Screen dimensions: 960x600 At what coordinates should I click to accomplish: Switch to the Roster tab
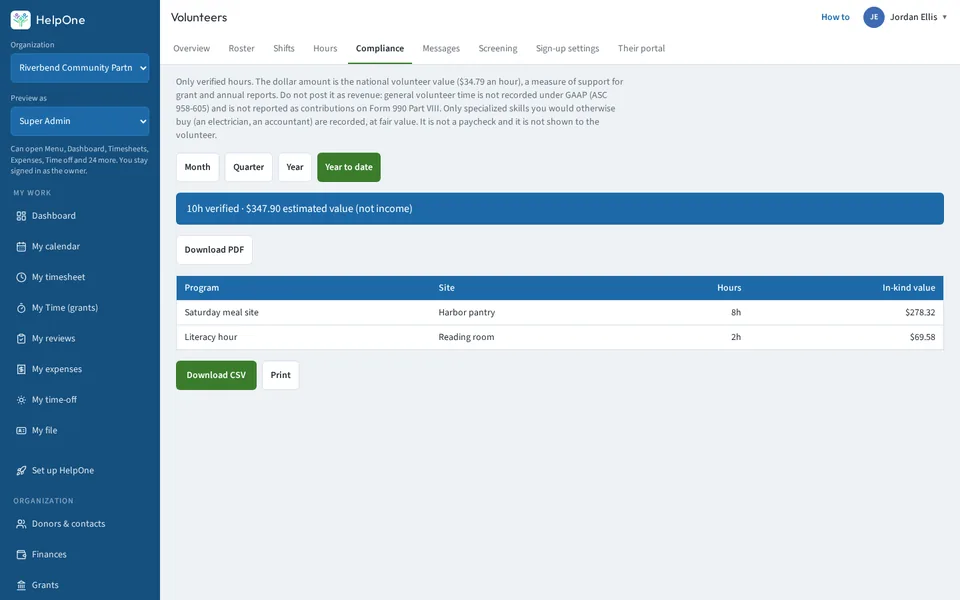(x=241, y=48)
